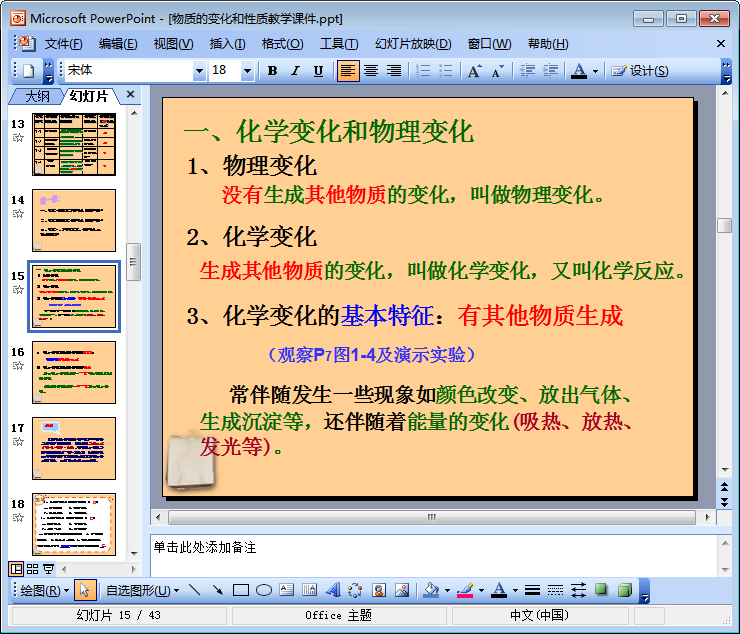Screen dimensions: 740x634
Task: Select slide 14 thumbnail
Action: tap(74, 220)
